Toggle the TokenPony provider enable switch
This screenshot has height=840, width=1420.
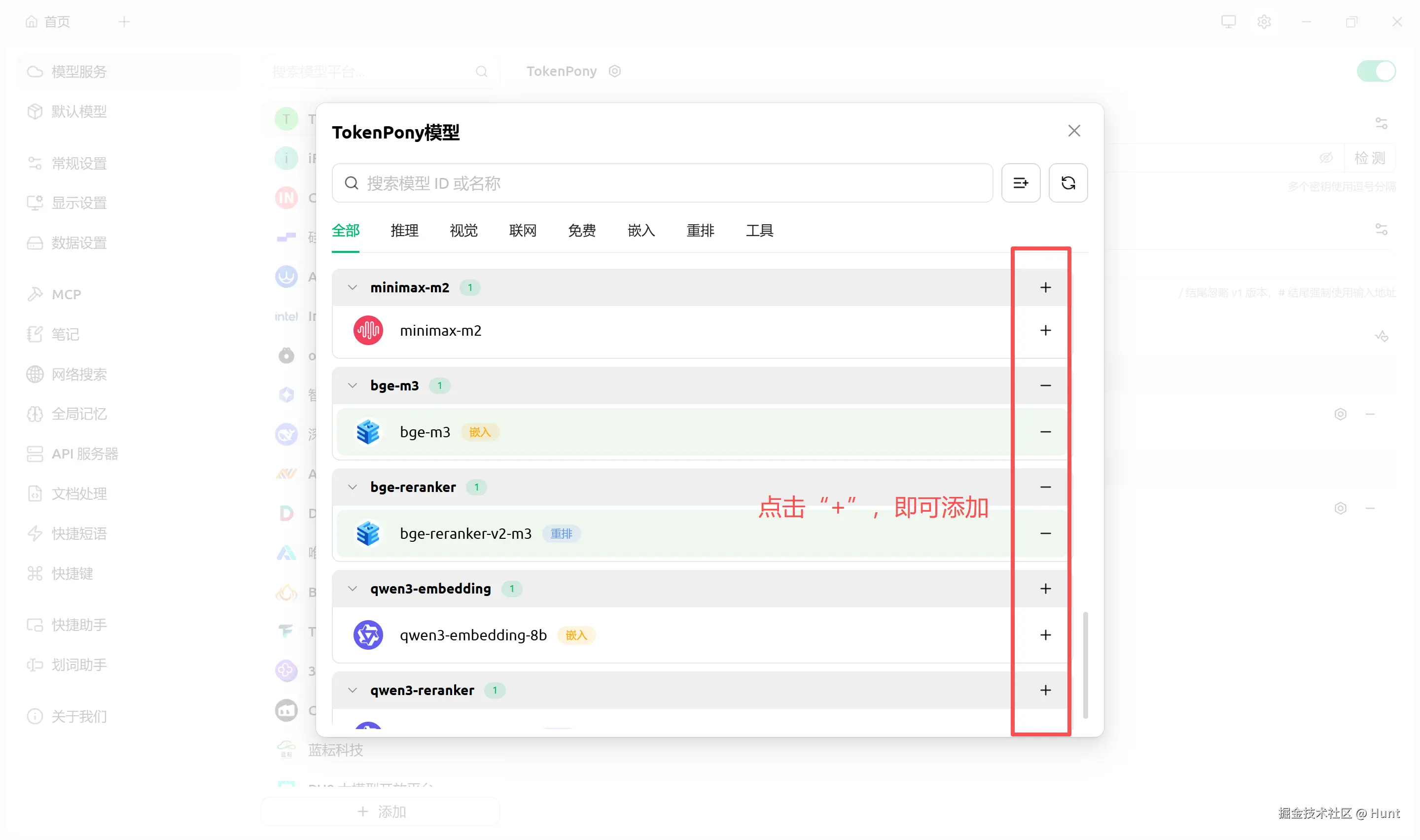click(1376, 71)
